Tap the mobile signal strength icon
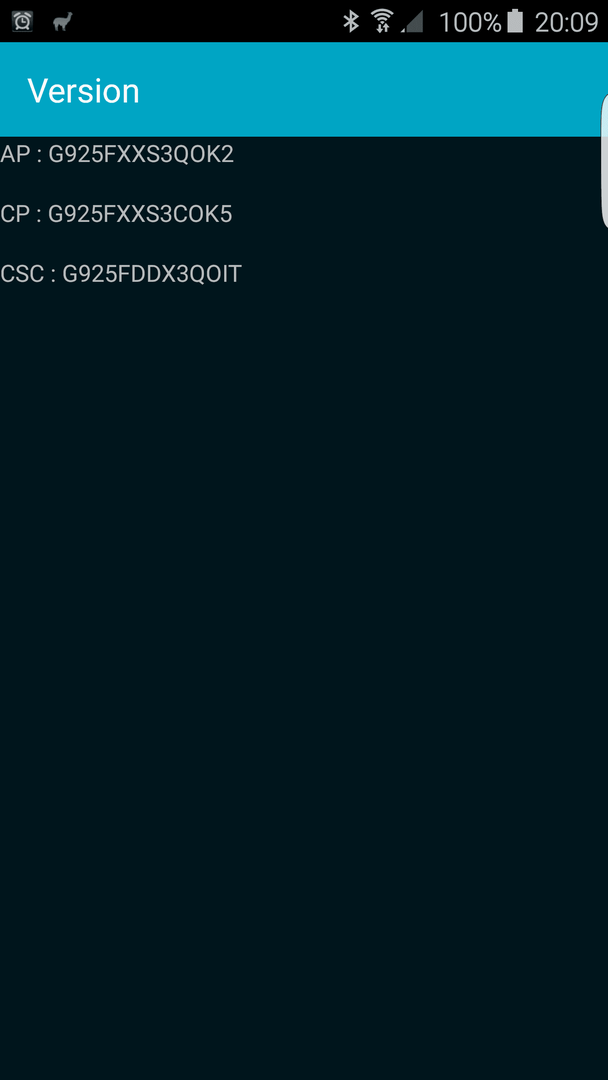The height and width of the screenshot is (1080, 608). [x=412, y=22]
